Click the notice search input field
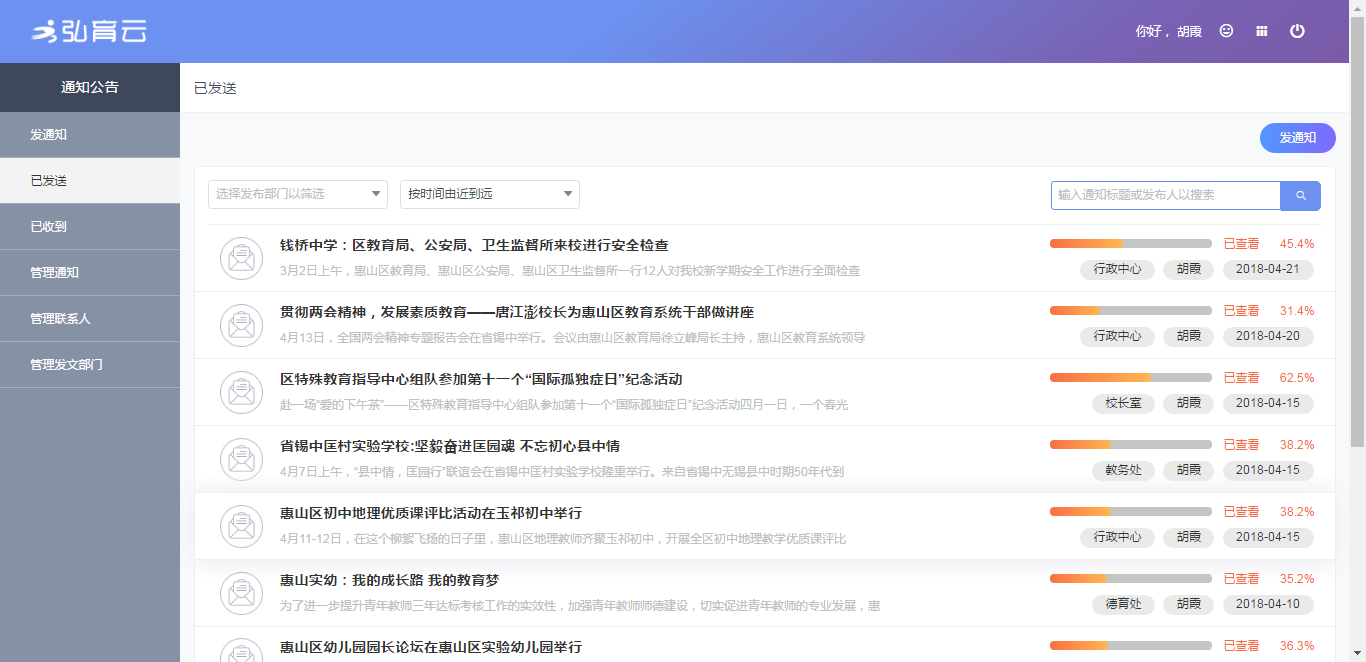 1165,196
